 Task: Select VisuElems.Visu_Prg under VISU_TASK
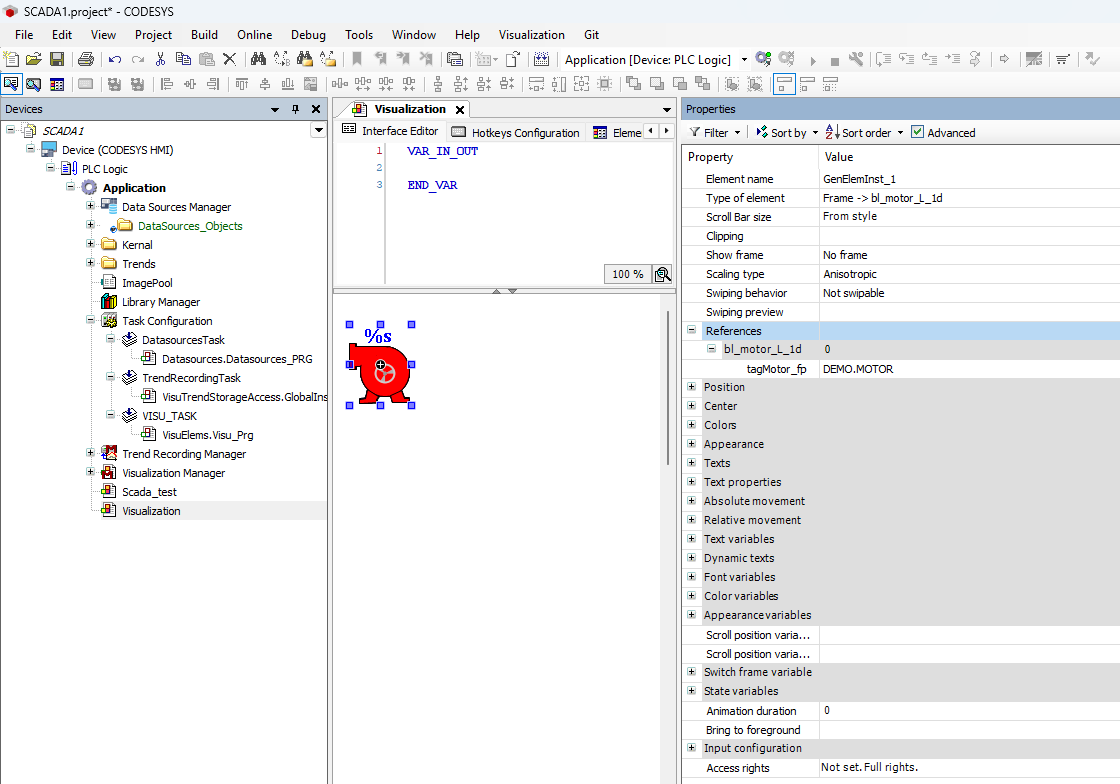coord(208,435)
